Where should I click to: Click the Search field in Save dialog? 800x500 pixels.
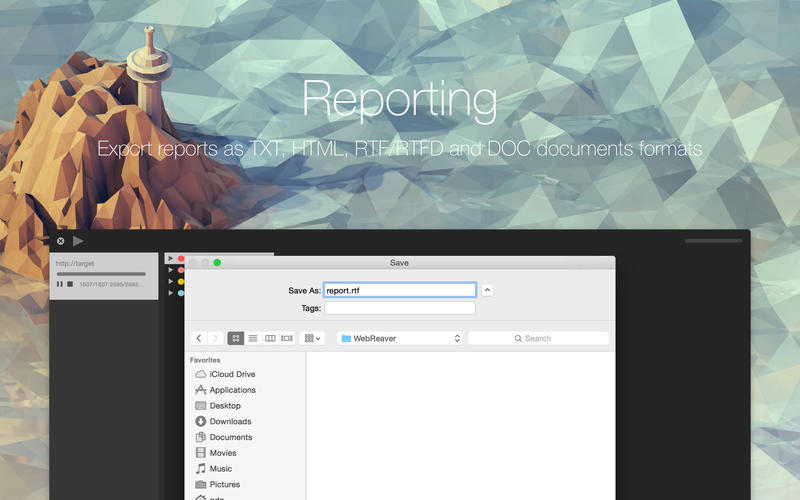538,338
